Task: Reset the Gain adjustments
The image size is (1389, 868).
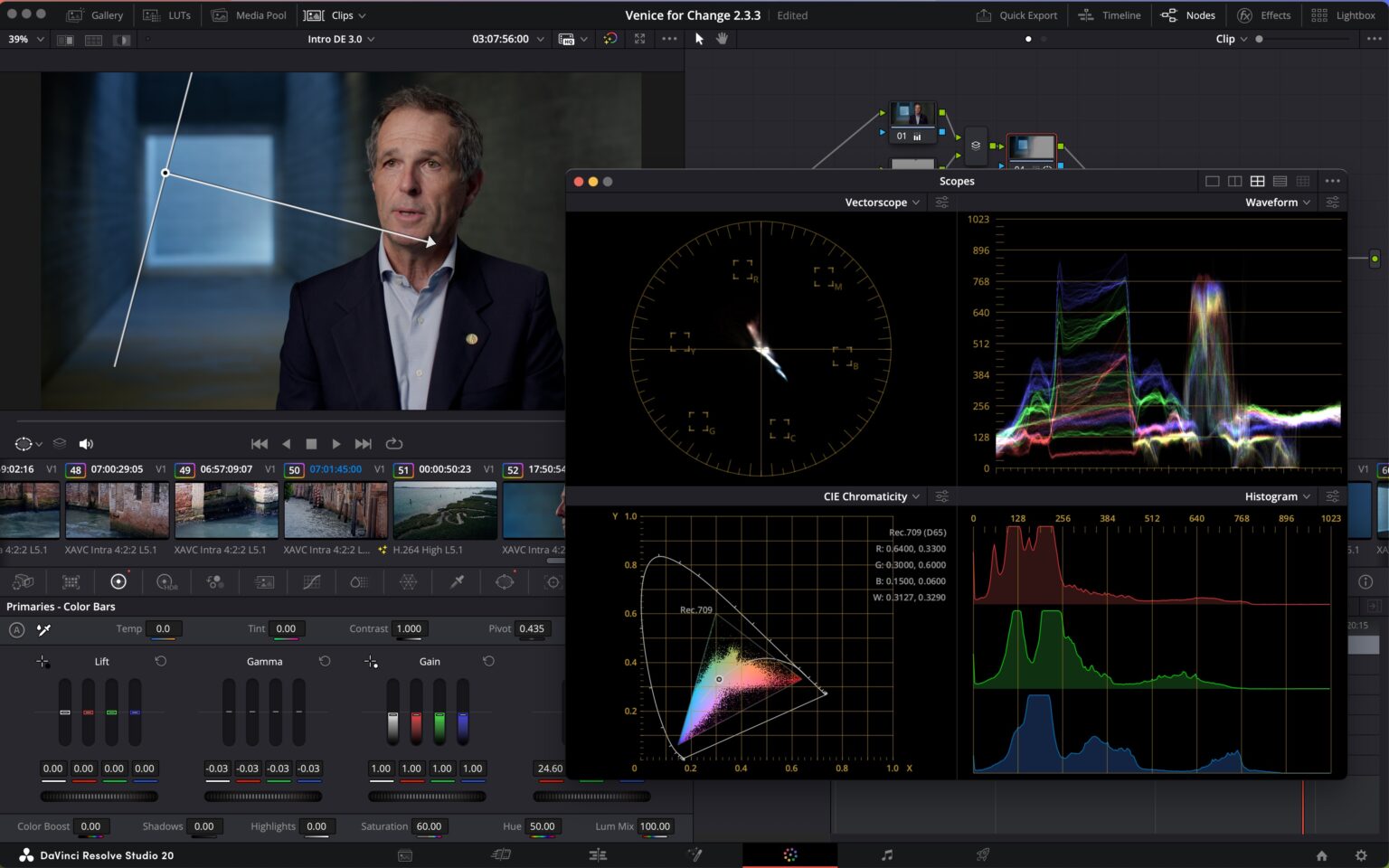Action: [488, 662]
